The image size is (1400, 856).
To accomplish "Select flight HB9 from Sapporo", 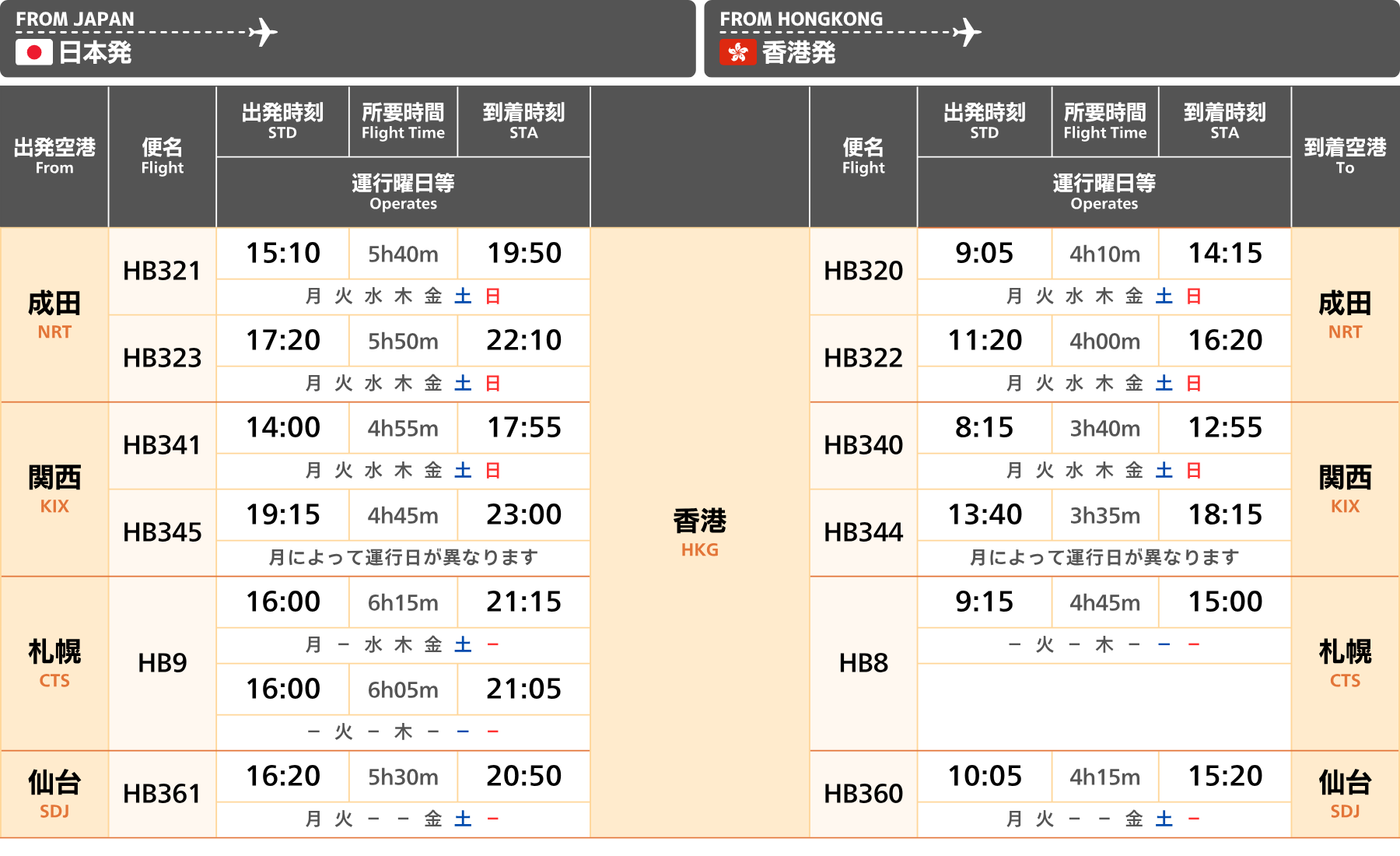I will pyautogui.click(x=162, y=663).
